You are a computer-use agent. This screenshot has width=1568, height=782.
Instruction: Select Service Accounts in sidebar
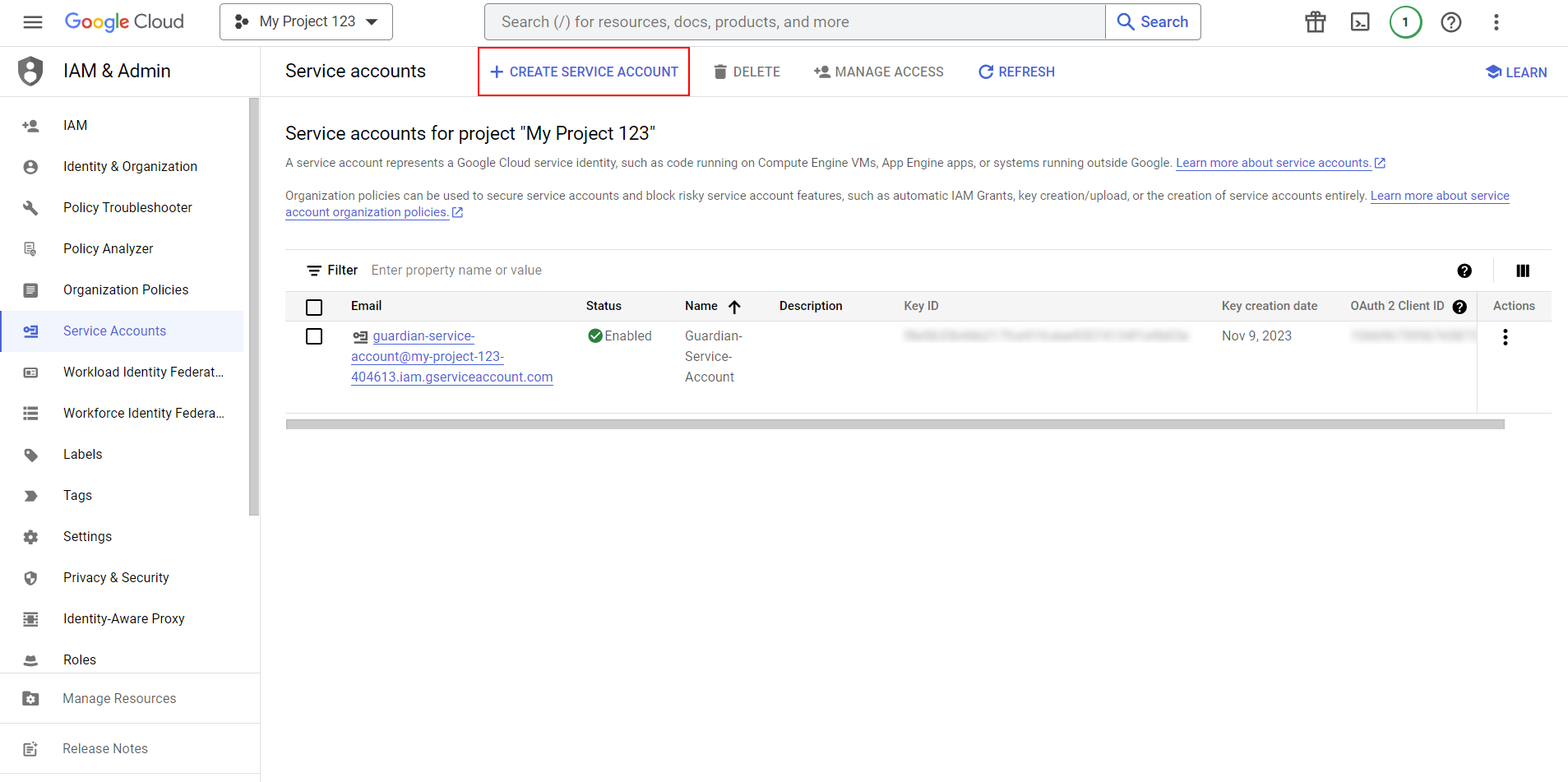[x=122, y=331]
